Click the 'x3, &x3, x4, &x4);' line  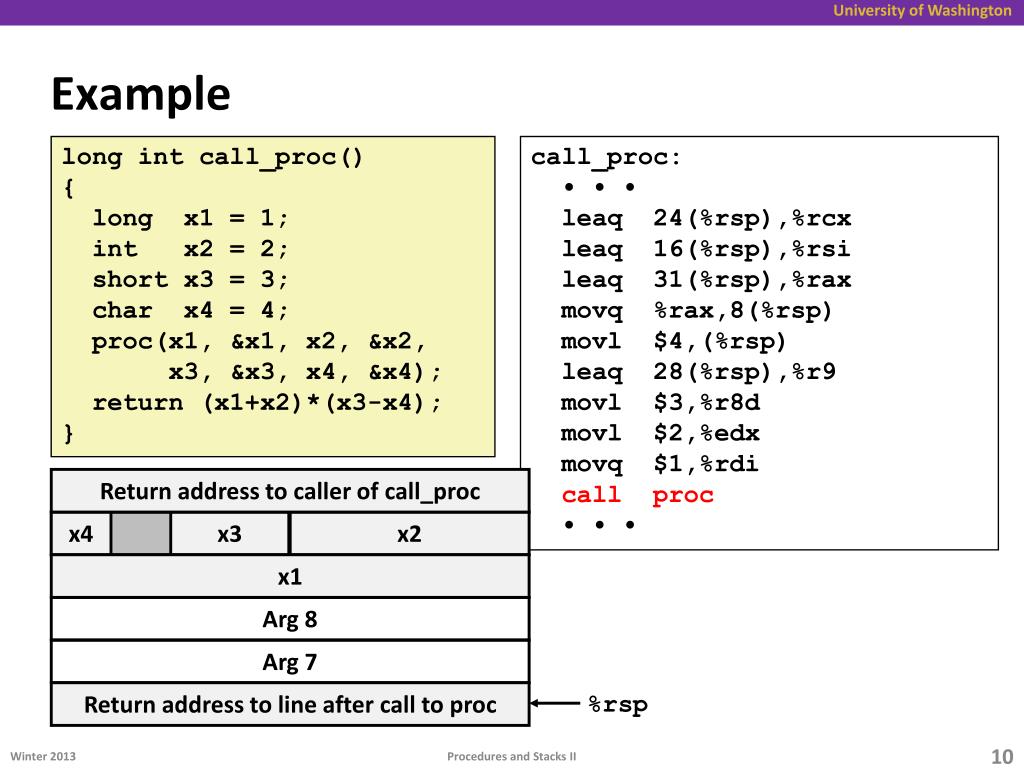coord(305,372)
